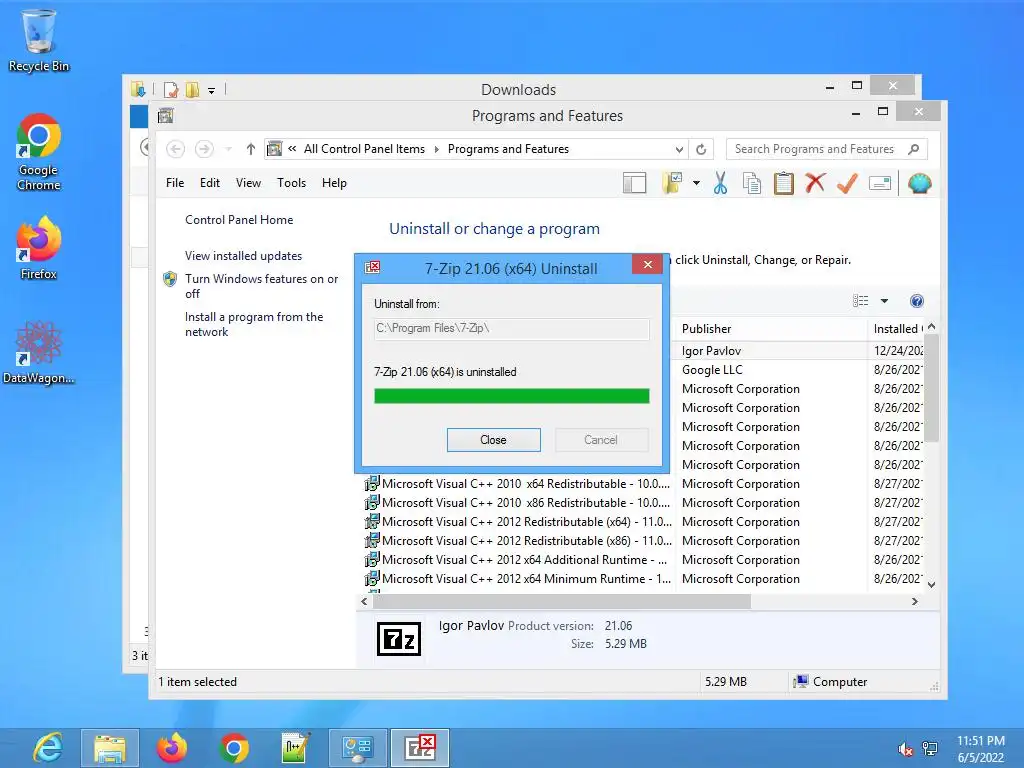Open Turn Windows features on or off
1024x768 pixels.
(x=261, y=286)
